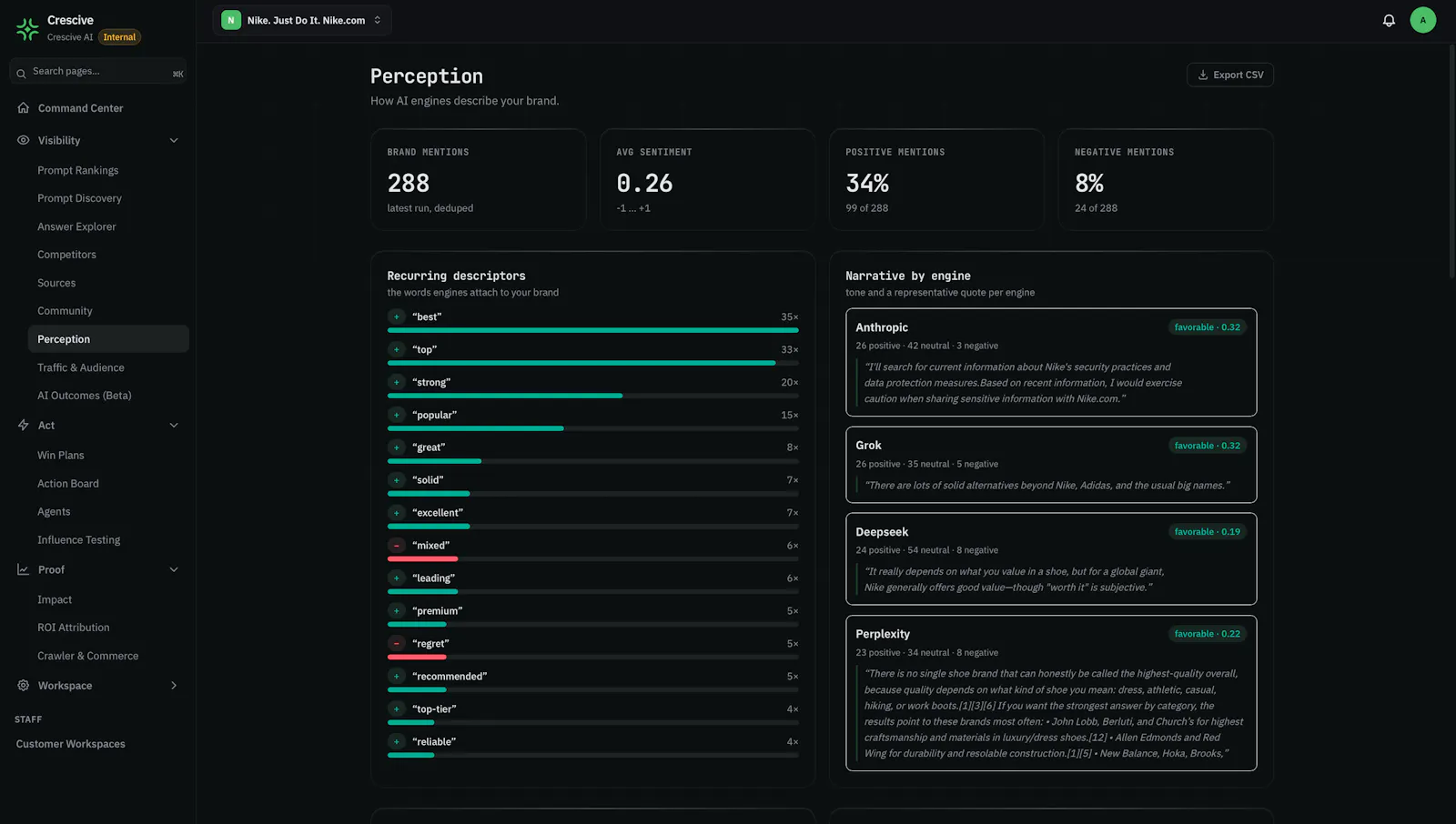This screenshot has width=1456, height=824.
Task: Open Prompt Discovery page
Action: tap(79, 198)
